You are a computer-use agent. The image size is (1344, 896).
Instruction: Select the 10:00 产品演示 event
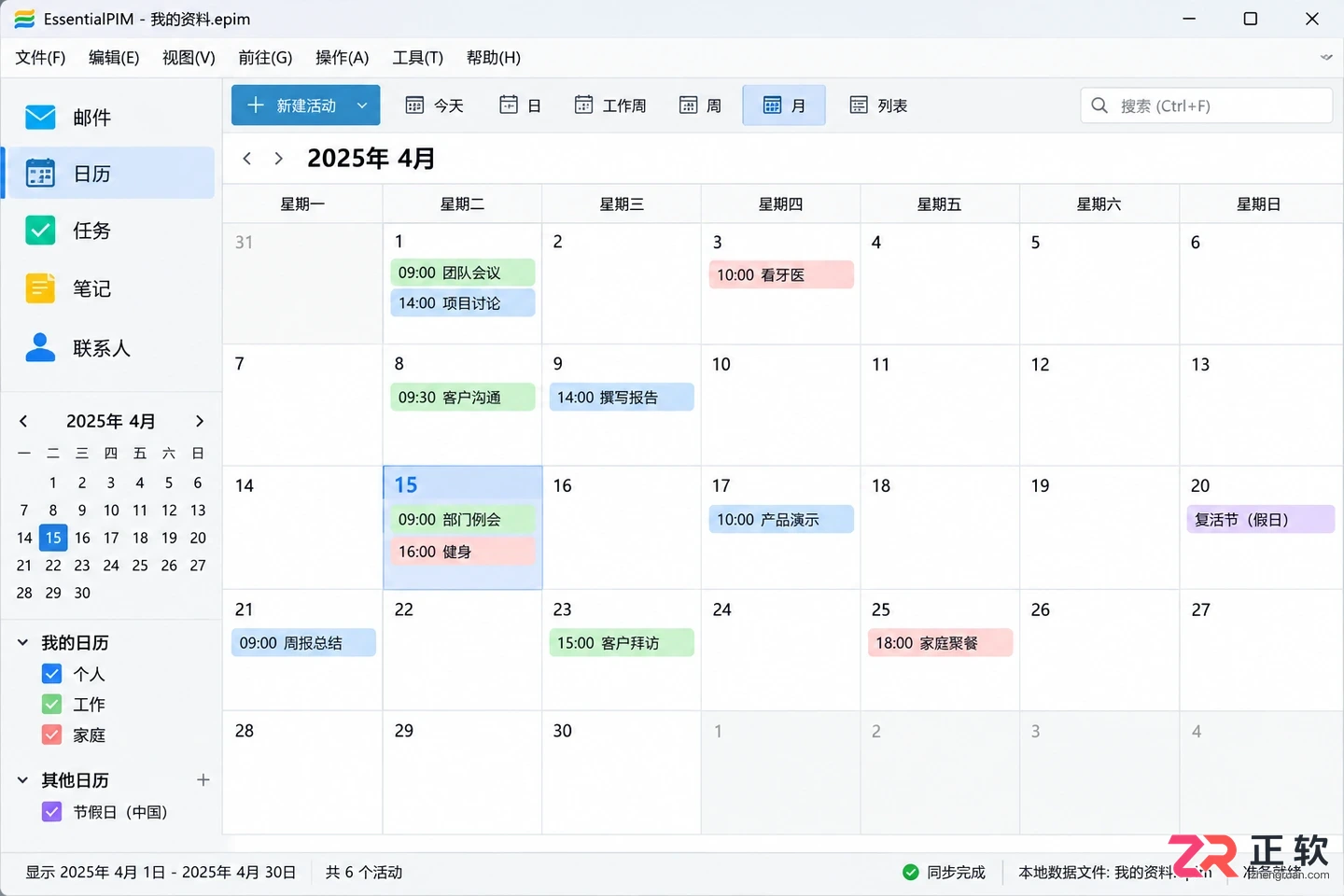click(x=781, y=520)
